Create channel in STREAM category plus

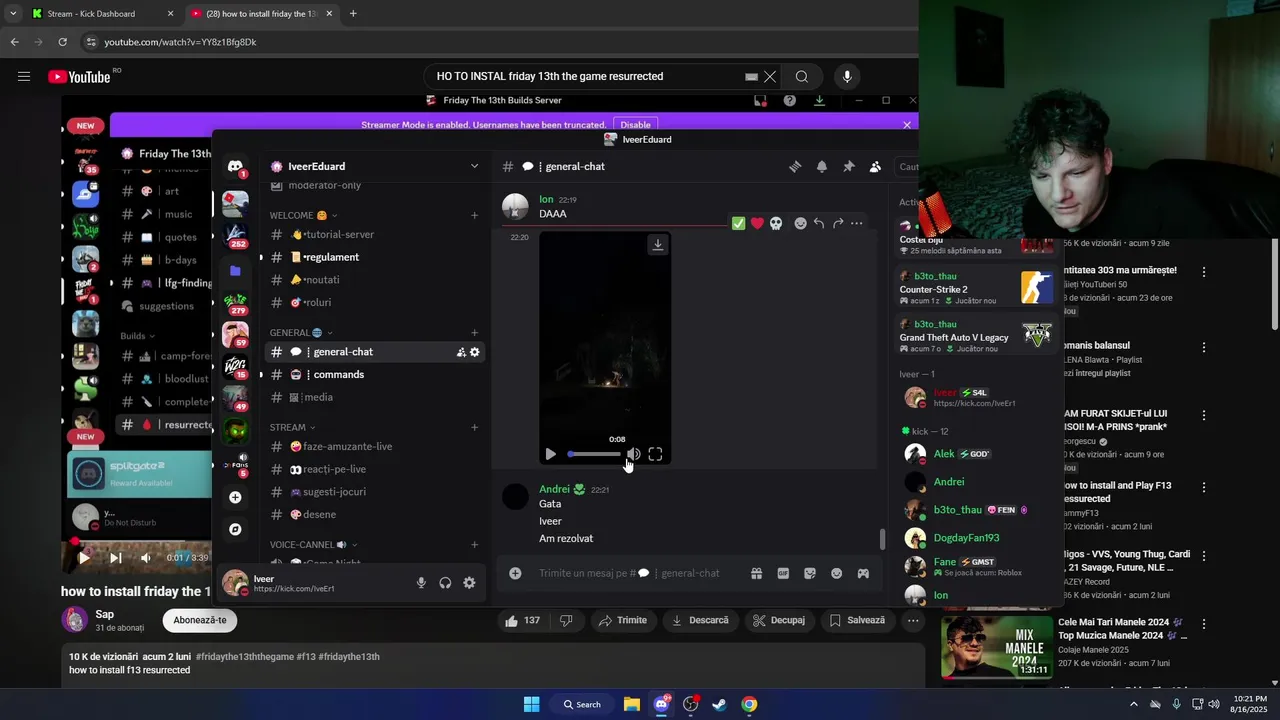click(474, 427)
